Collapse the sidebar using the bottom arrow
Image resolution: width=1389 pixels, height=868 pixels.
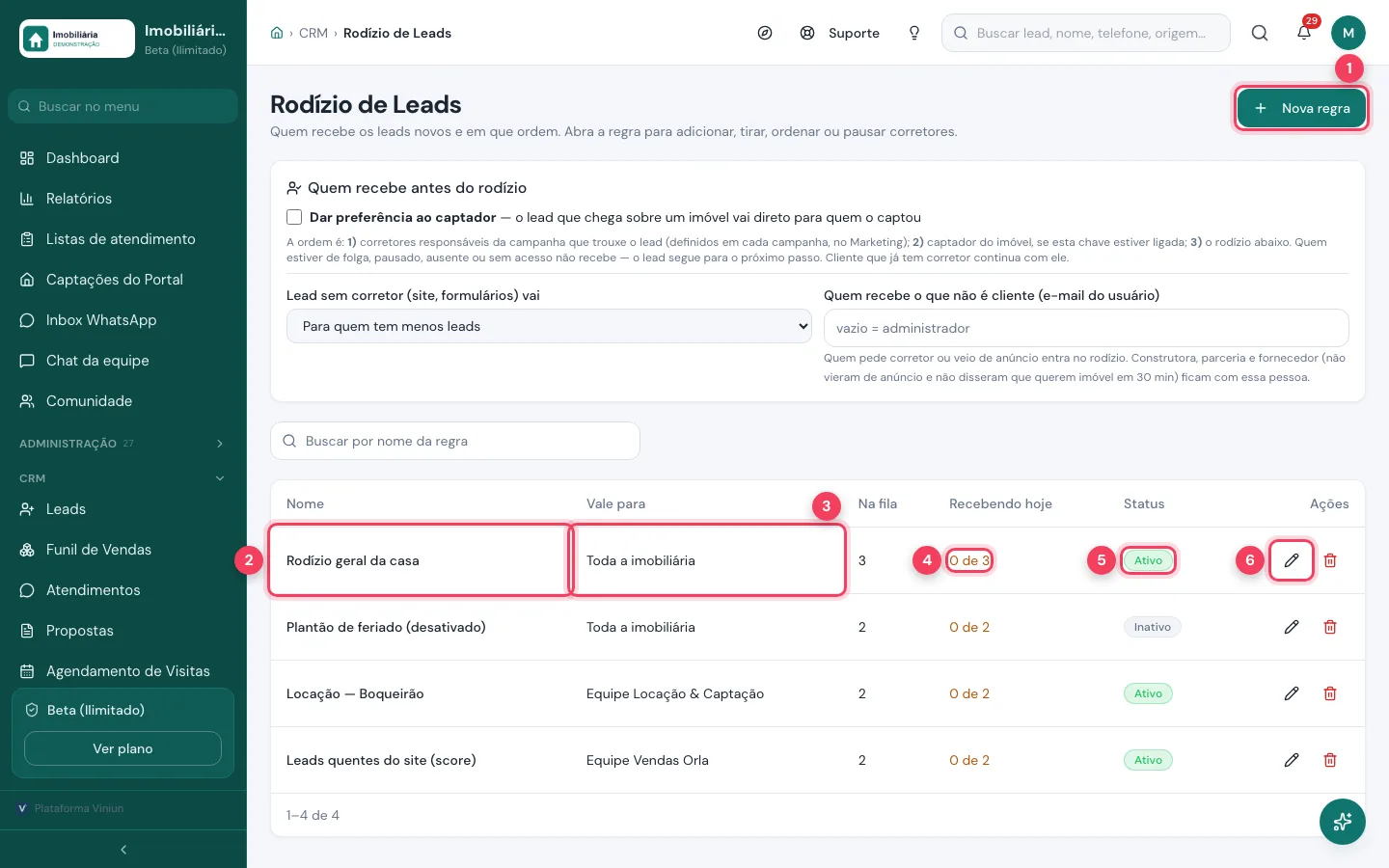pos(123,850)
